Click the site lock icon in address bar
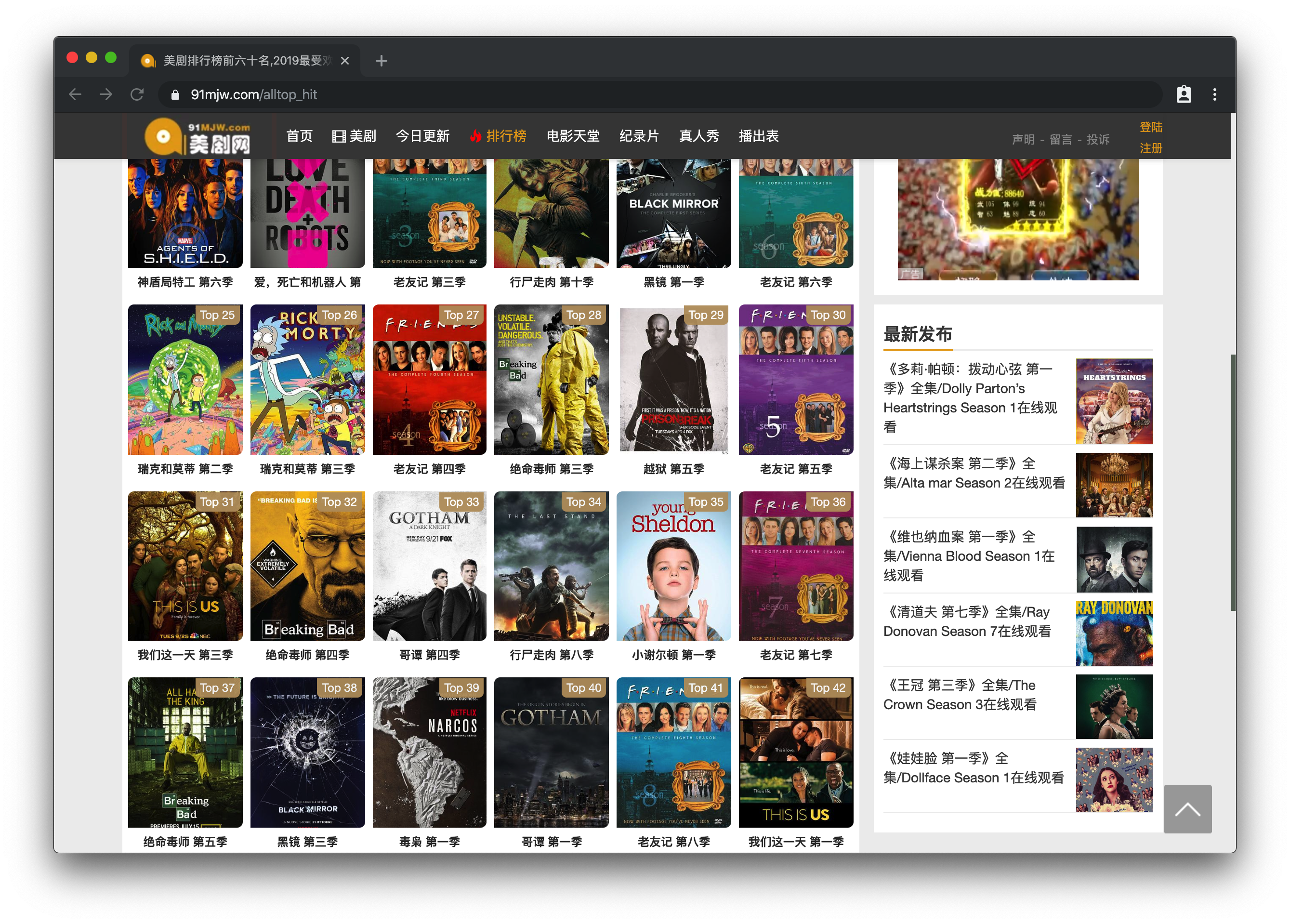The image size is (1290, 924). (175, 94)
